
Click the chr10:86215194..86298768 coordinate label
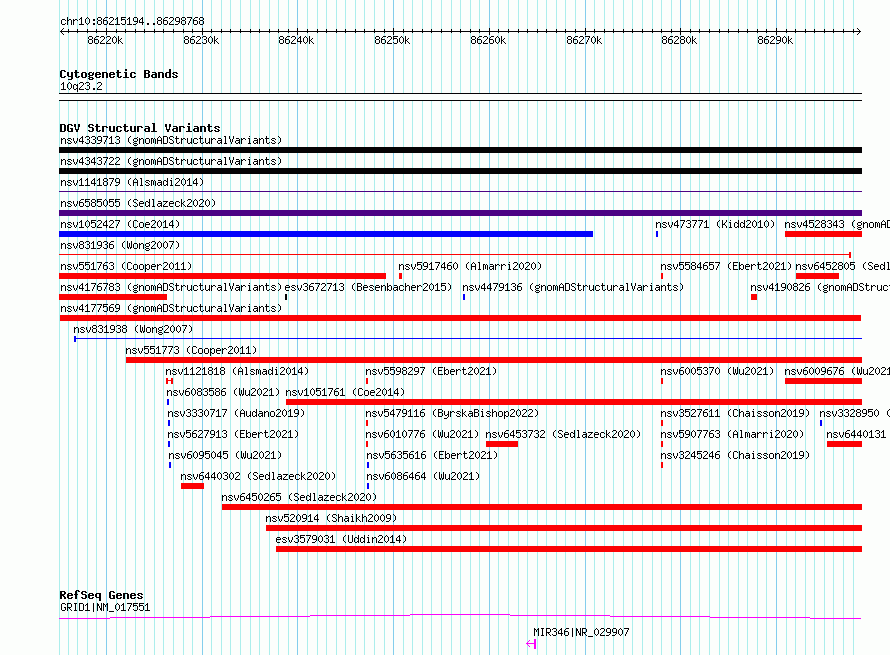[132, 22]
